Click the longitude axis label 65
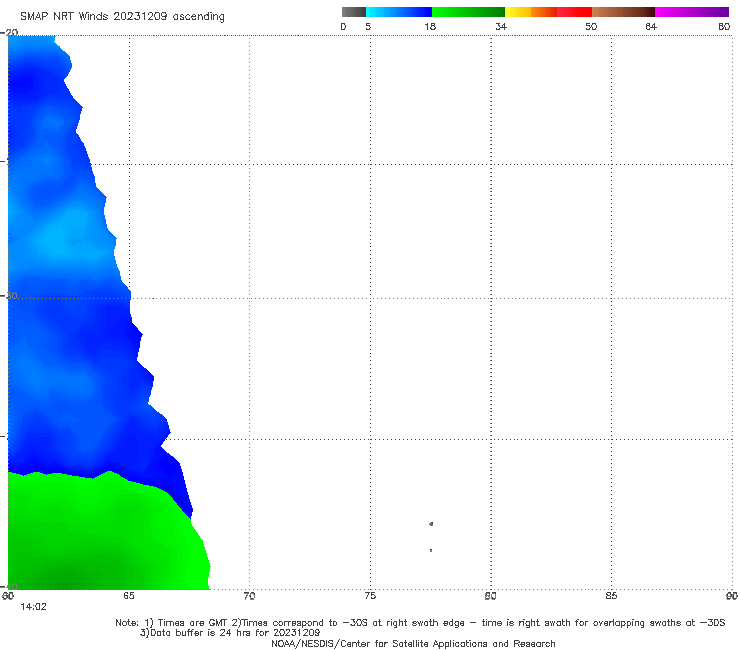Image resolution: width=740 pixels, height=650 pixels. tap(128, 596)
